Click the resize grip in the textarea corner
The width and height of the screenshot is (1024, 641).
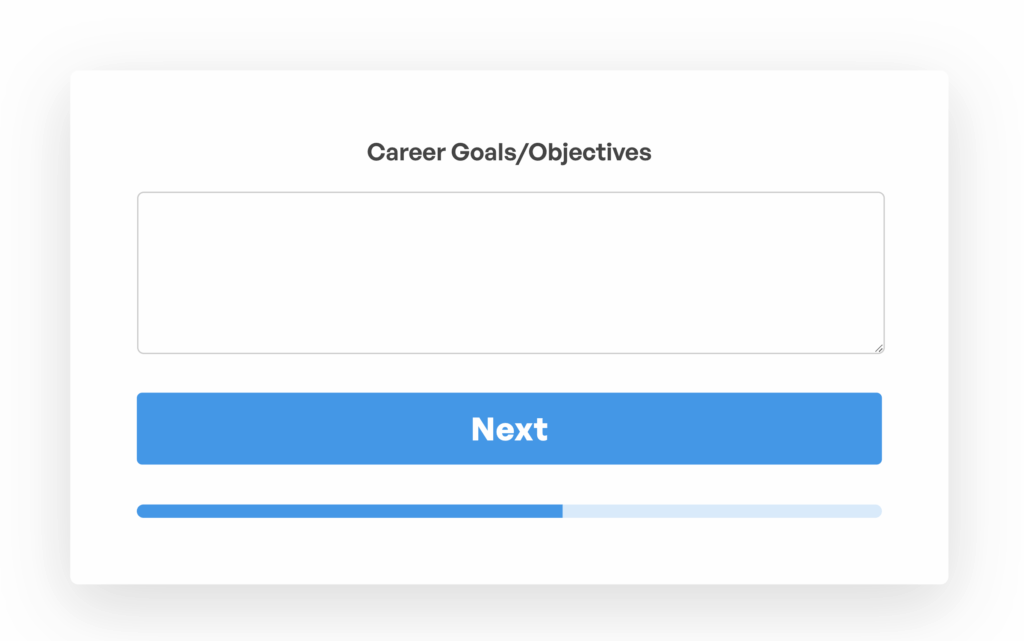(879, 348)
